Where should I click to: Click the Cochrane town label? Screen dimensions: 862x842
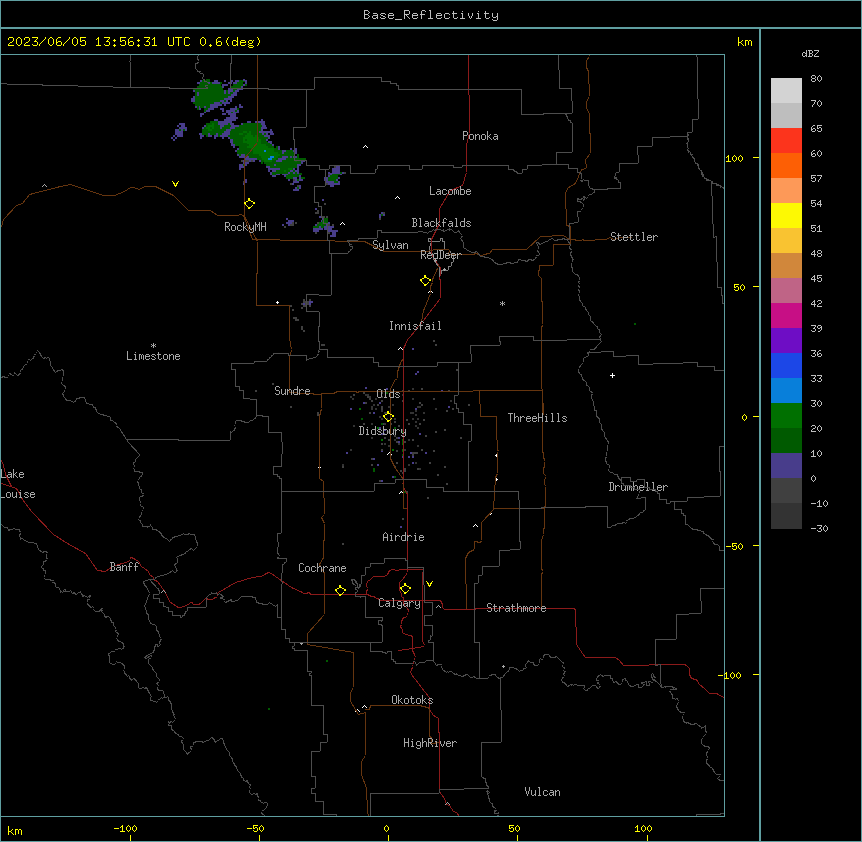coord(322,568)
